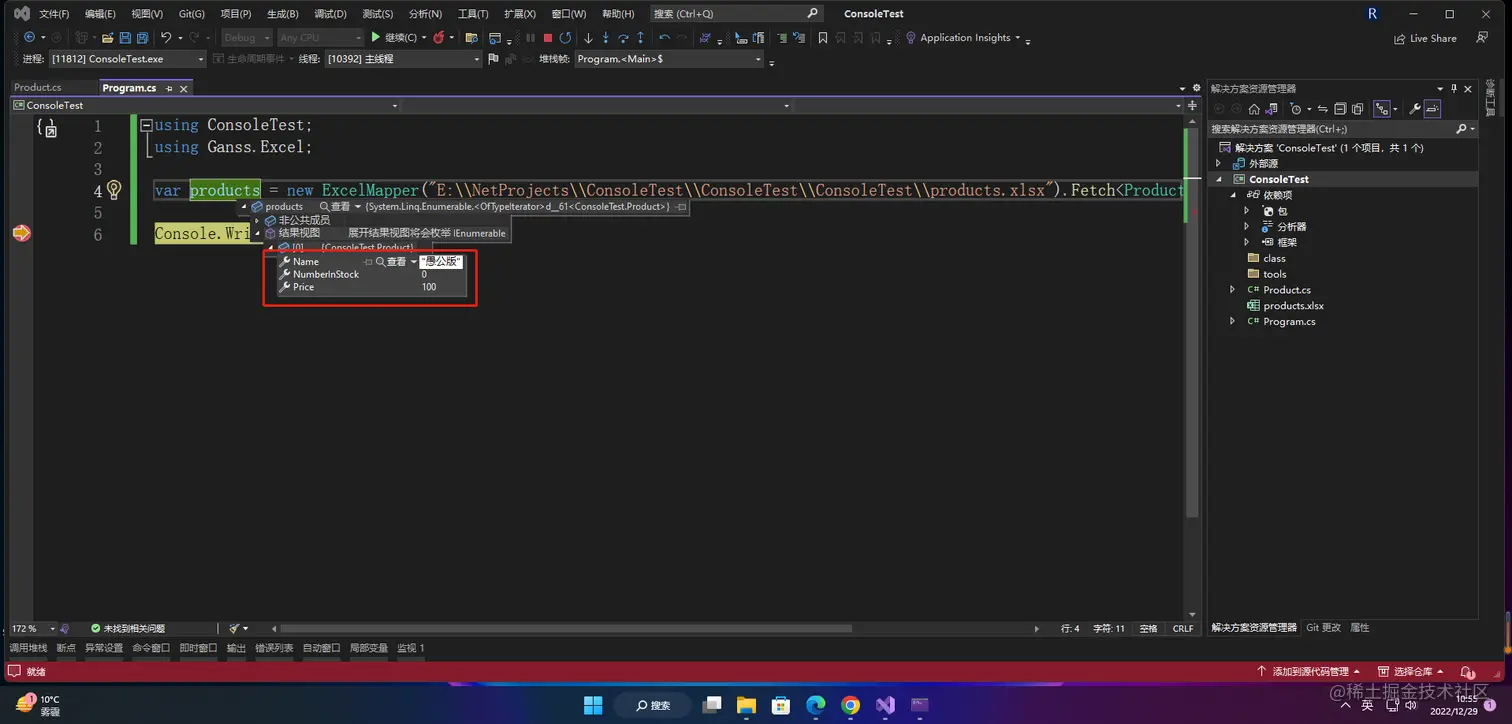Click the Undo arrow in toolbar
This screenshot has width=1512, height=724.
[166, 38]
